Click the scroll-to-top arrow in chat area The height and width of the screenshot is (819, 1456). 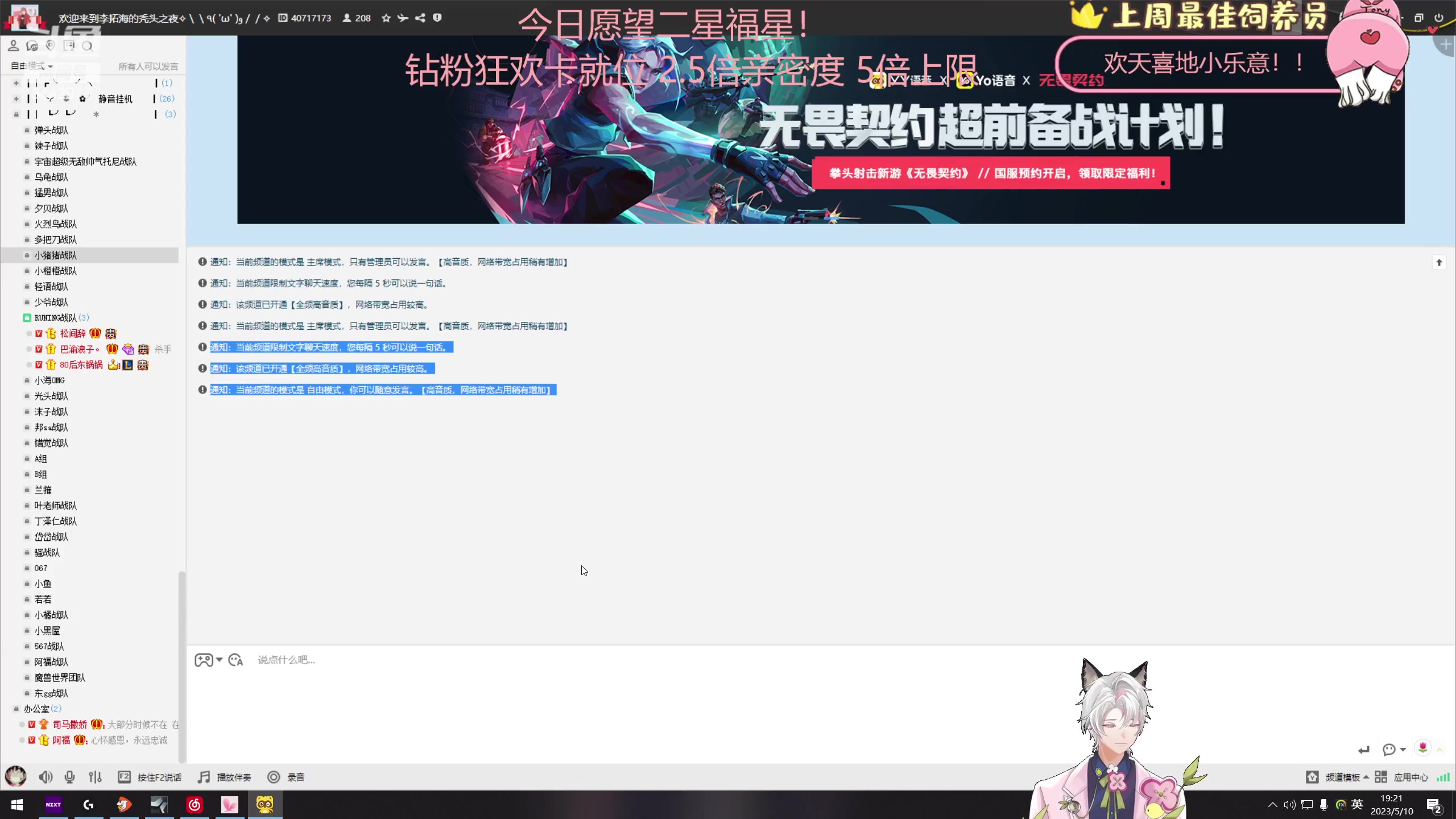tap(1439, 262)
